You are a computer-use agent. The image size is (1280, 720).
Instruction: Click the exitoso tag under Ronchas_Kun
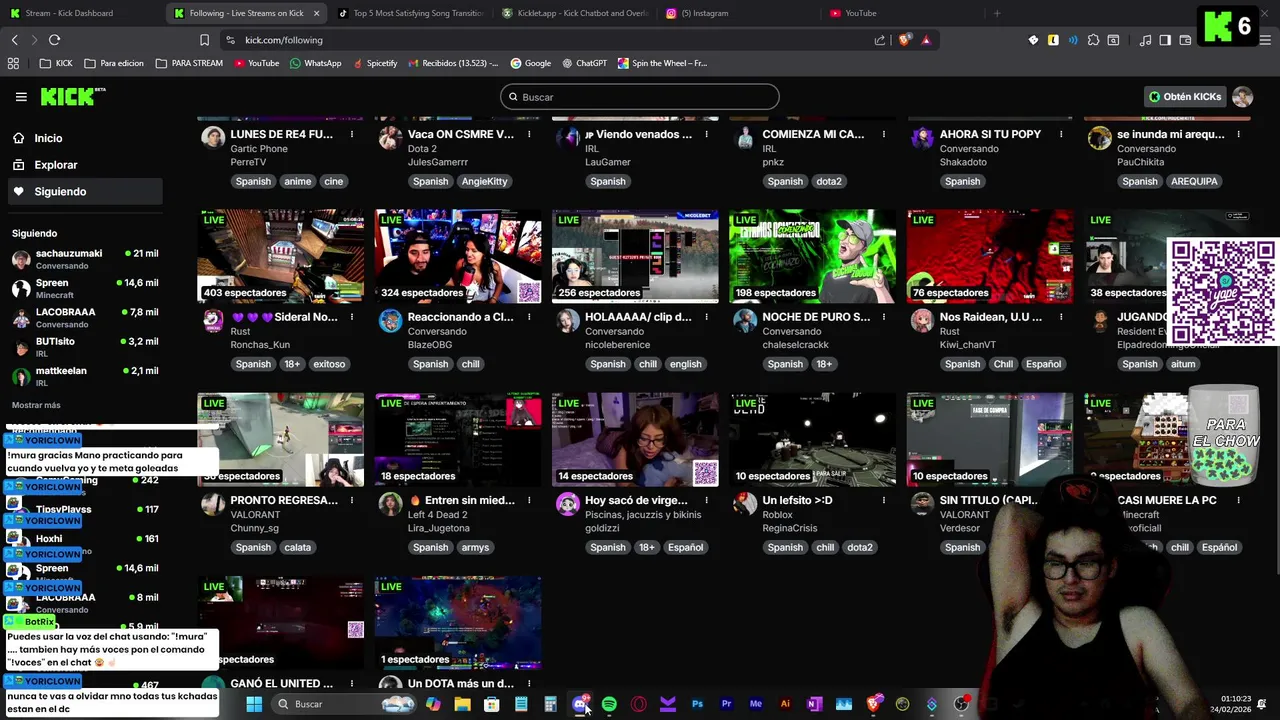pyautogui.click(x=329, y=364)
